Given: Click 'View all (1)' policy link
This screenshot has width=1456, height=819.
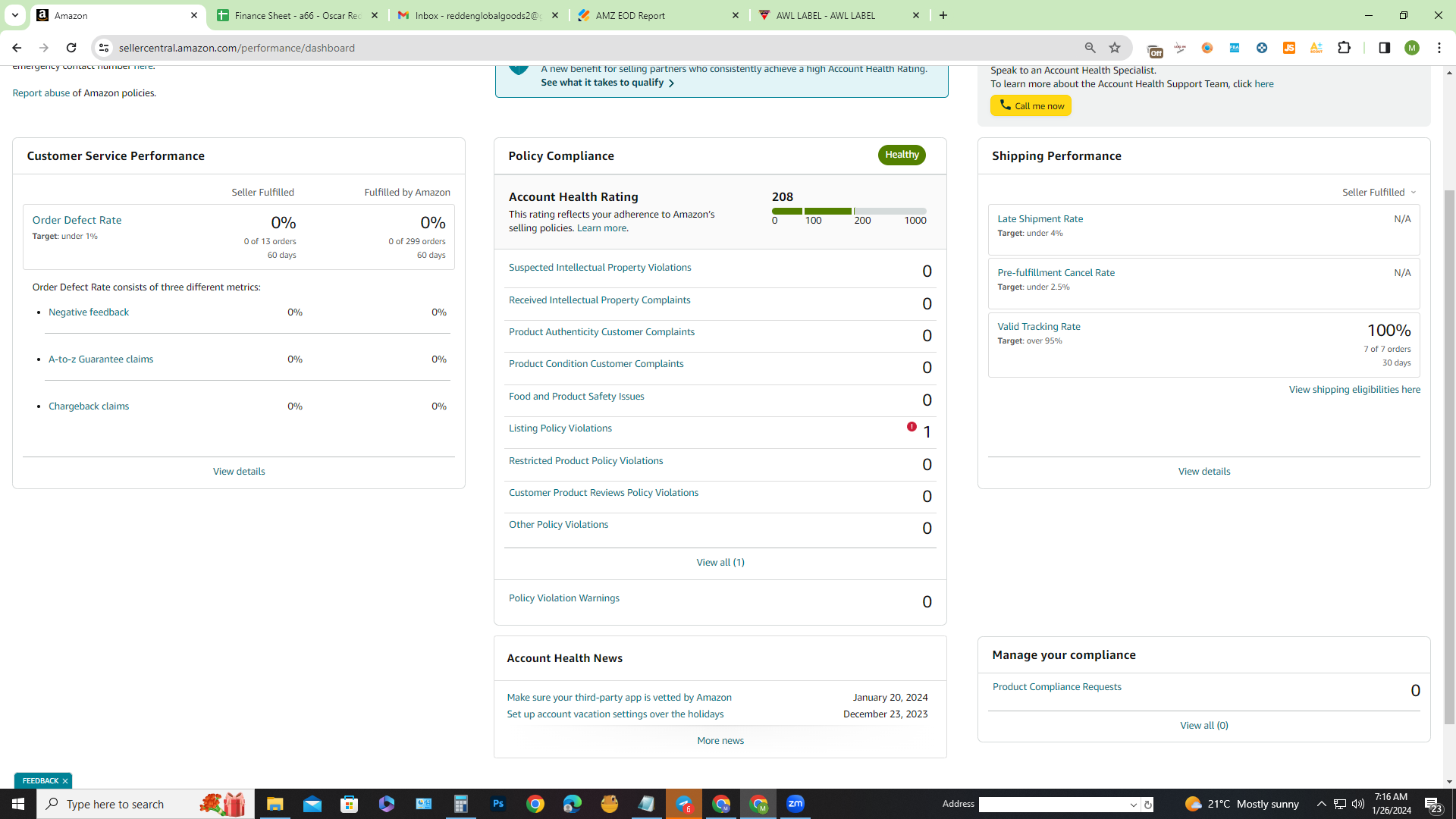Looking at the screenshot, I should click(x=720, y=562).
